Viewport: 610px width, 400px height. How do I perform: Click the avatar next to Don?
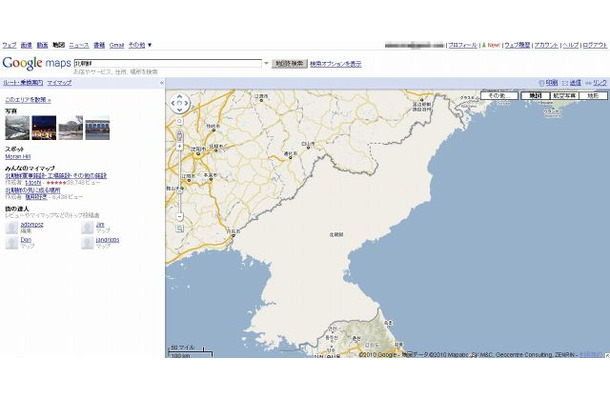tap(12, 243)
